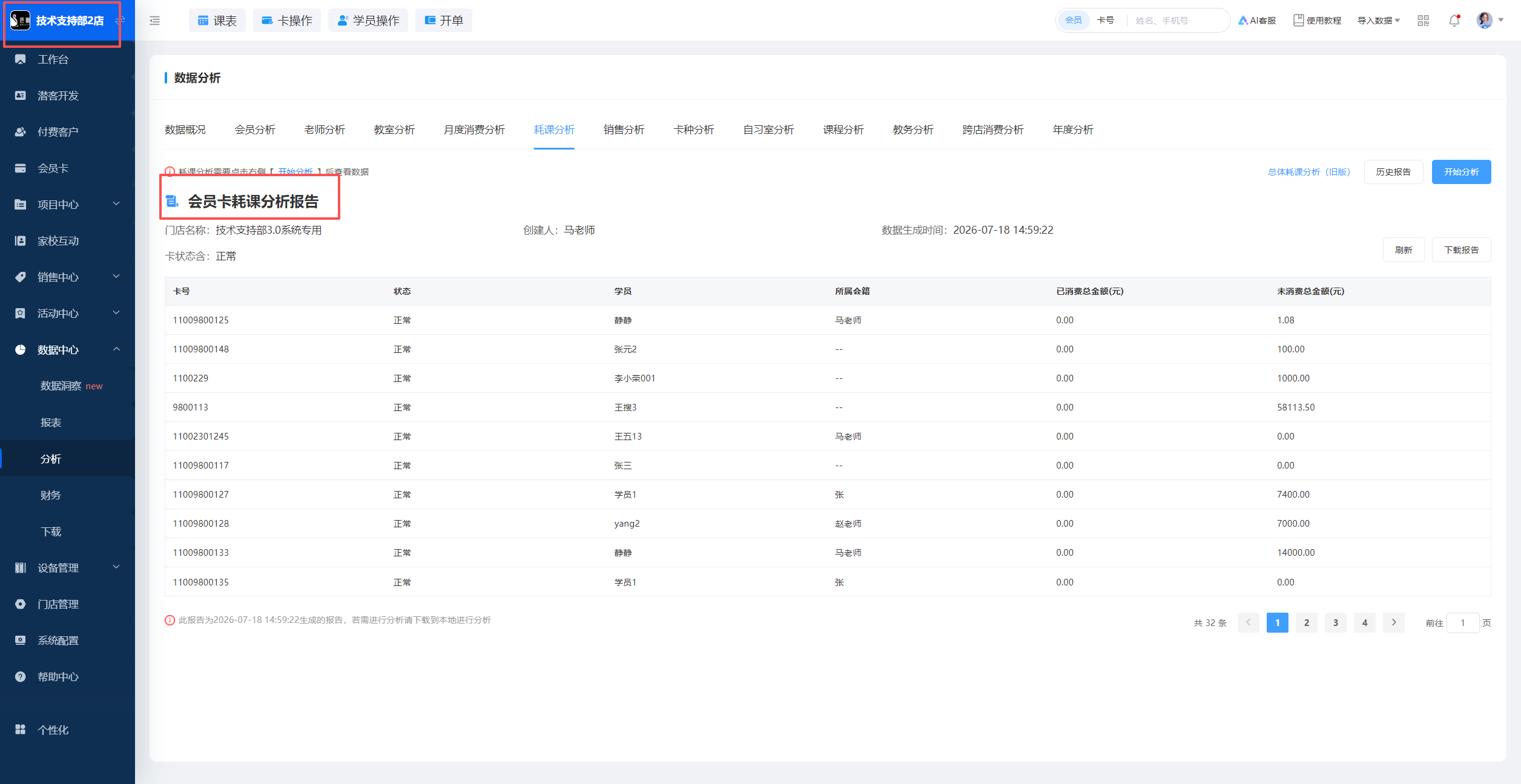Expand 设备管理 in the sidebar

pos(67,568)
